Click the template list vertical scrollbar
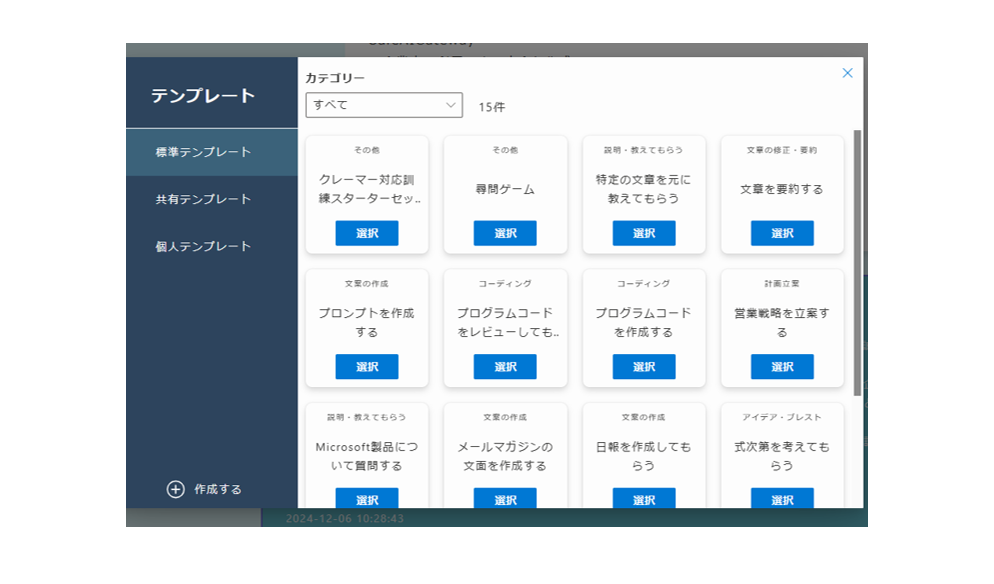 (x=857, y=262)
